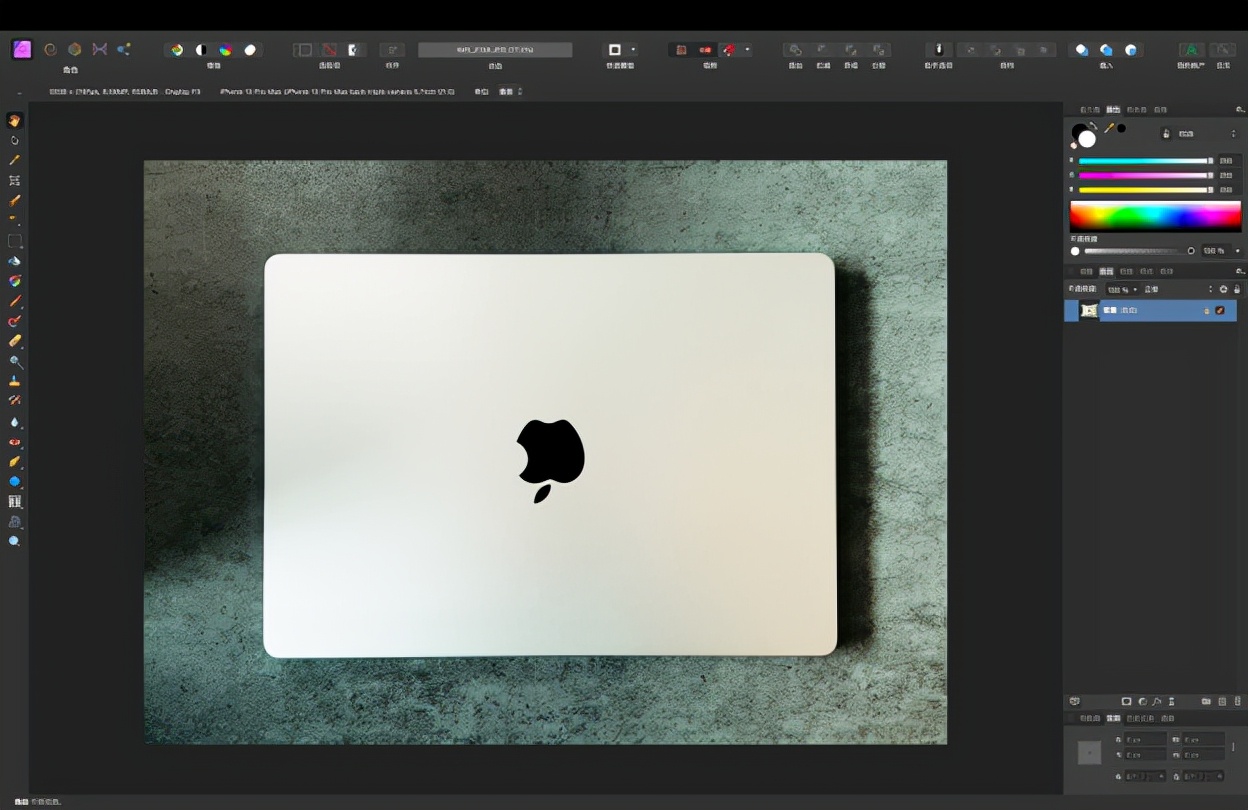Toggle visibility of the selected layer
The width and height of the screenshot is (1248, 810).
[x=1220, y=311]
